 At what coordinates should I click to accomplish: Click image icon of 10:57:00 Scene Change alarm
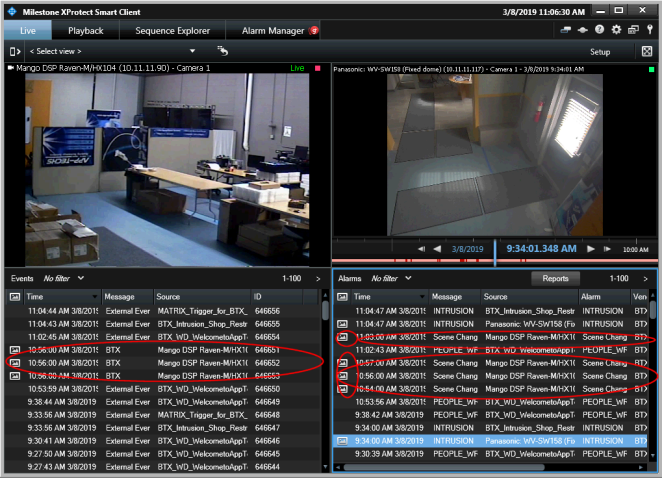[342, 363]
